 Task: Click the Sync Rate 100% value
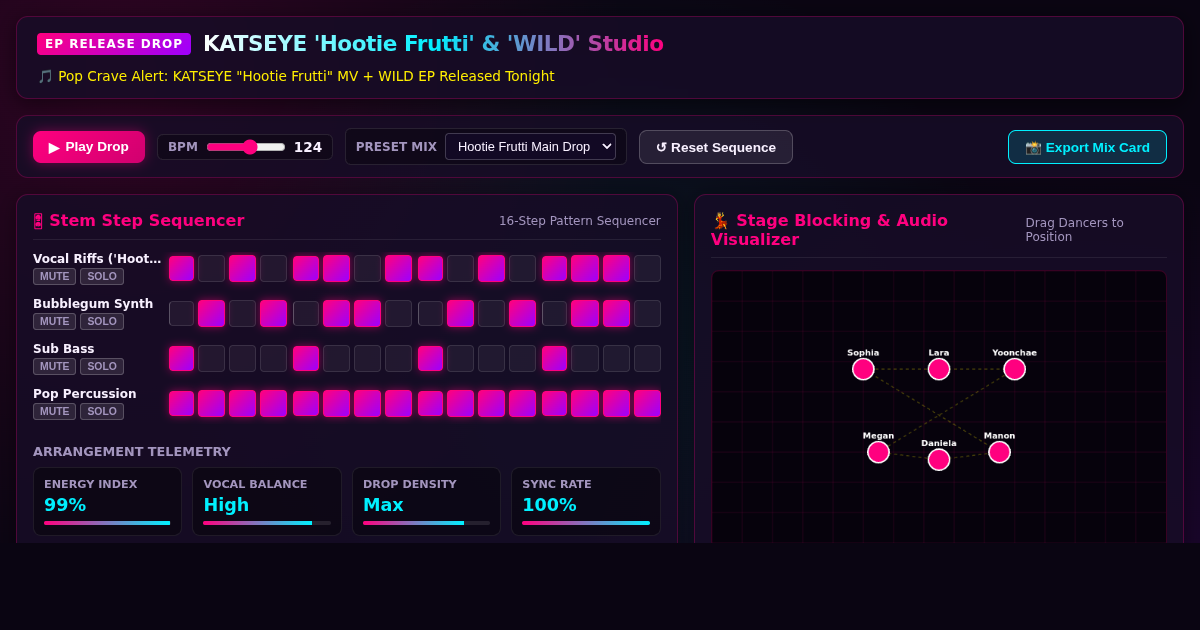pos(549,505)
